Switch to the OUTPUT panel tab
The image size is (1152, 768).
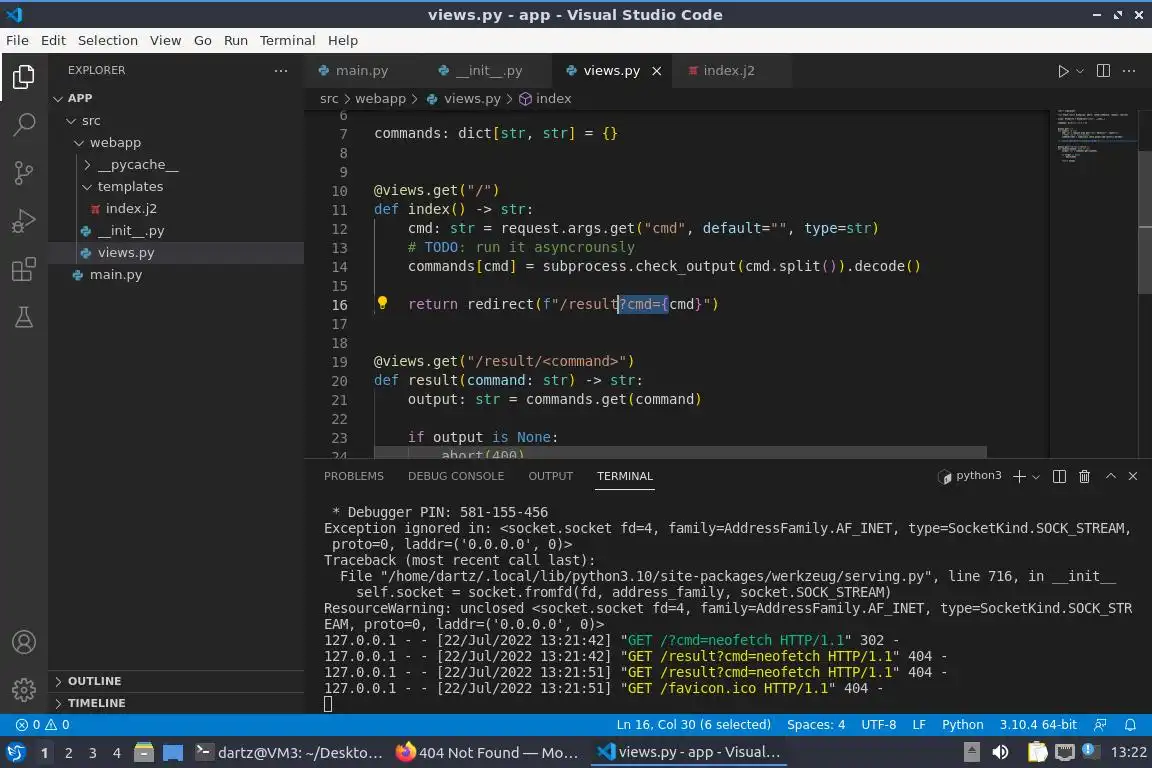pos(550,476)
